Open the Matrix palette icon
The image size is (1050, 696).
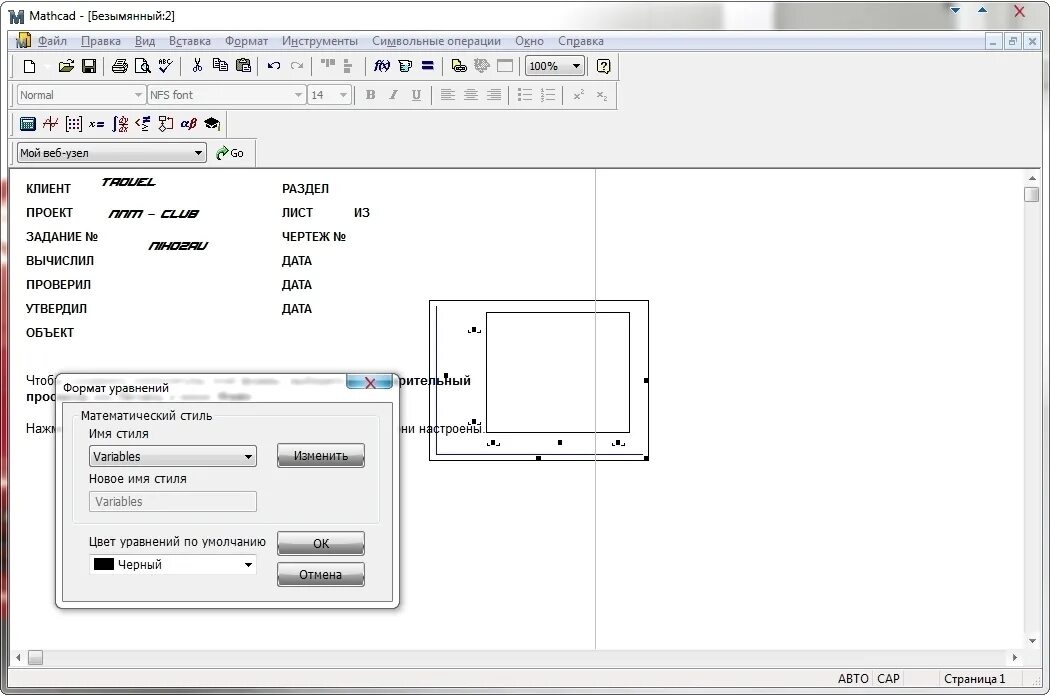[x=73, y=123]
